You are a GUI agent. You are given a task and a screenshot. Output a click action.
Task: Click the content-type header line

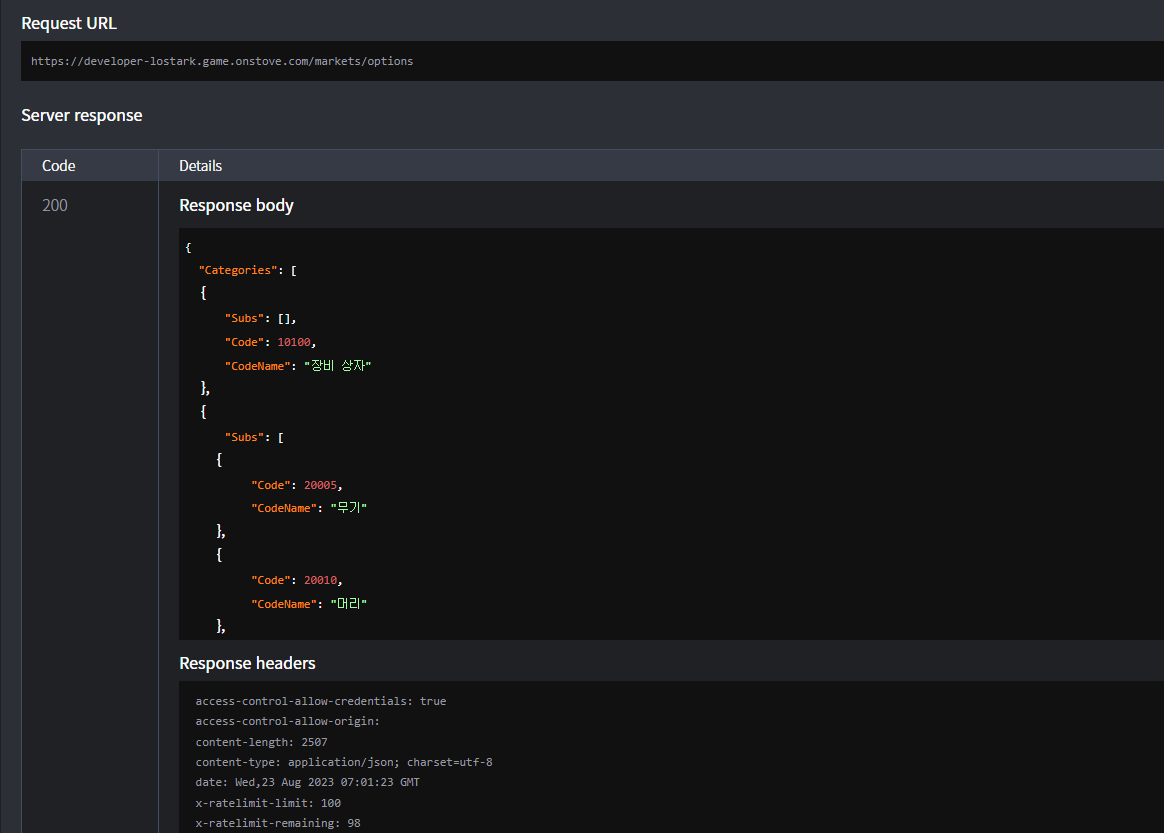point(344,762)
